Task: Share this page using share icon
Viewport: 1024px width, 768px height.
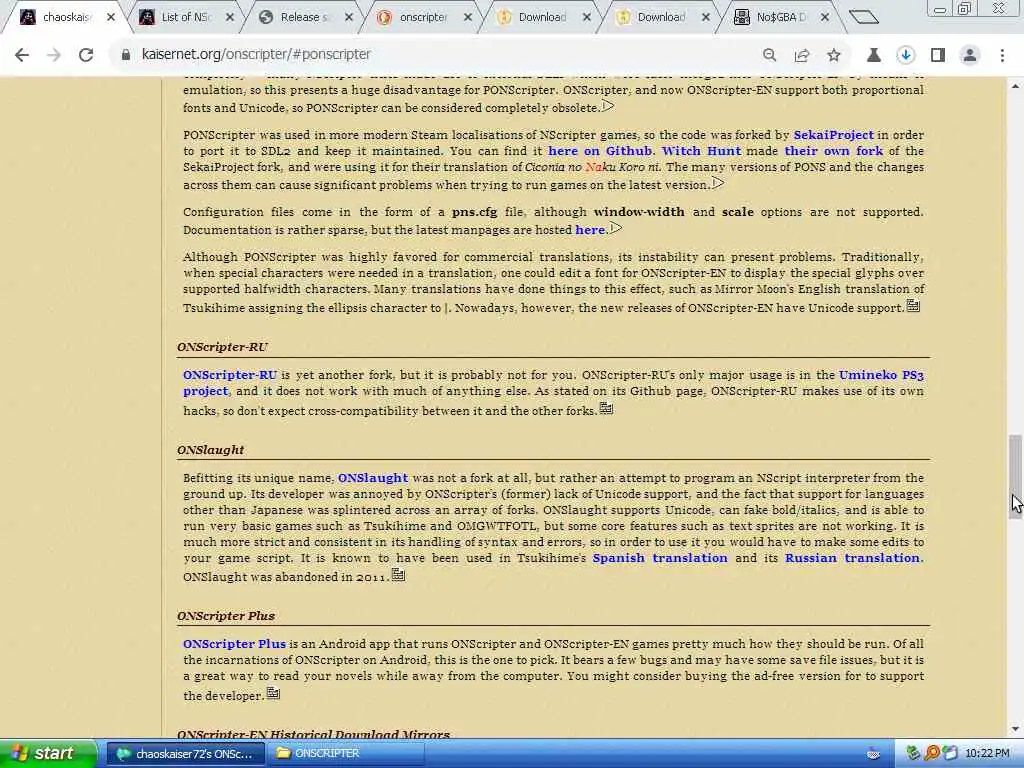Action: pos(802,55)
